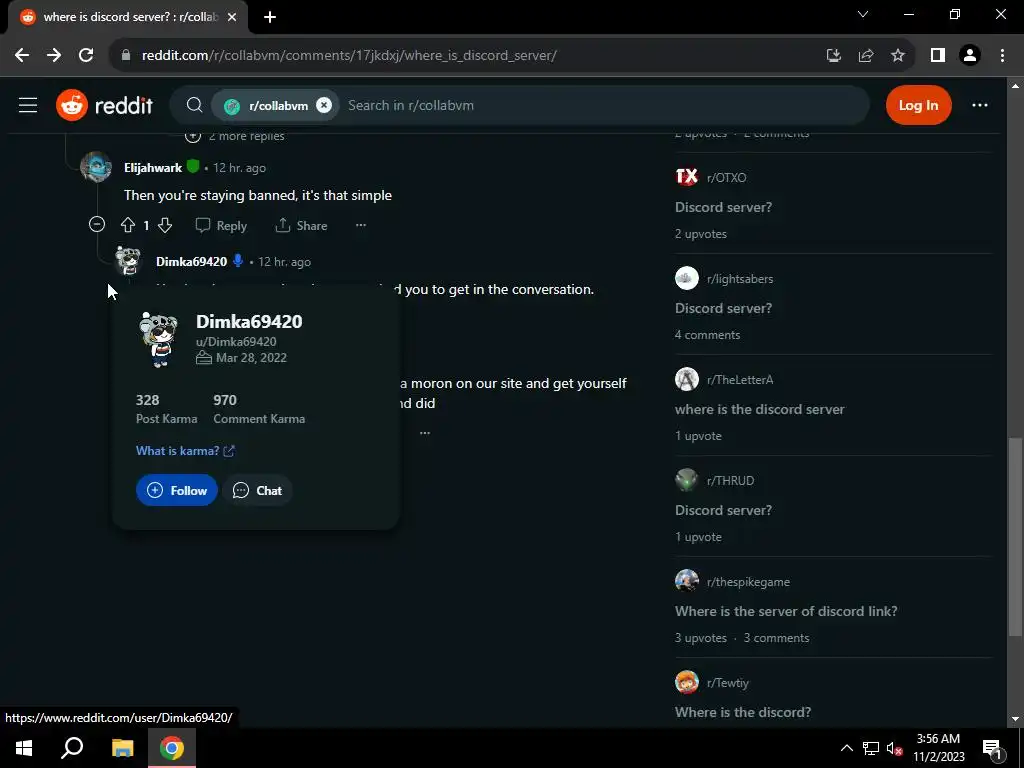Click the large avatar in the hover card
This screenshot has width=1024, height=768.
pyautogui.click(x=159, y=339)
